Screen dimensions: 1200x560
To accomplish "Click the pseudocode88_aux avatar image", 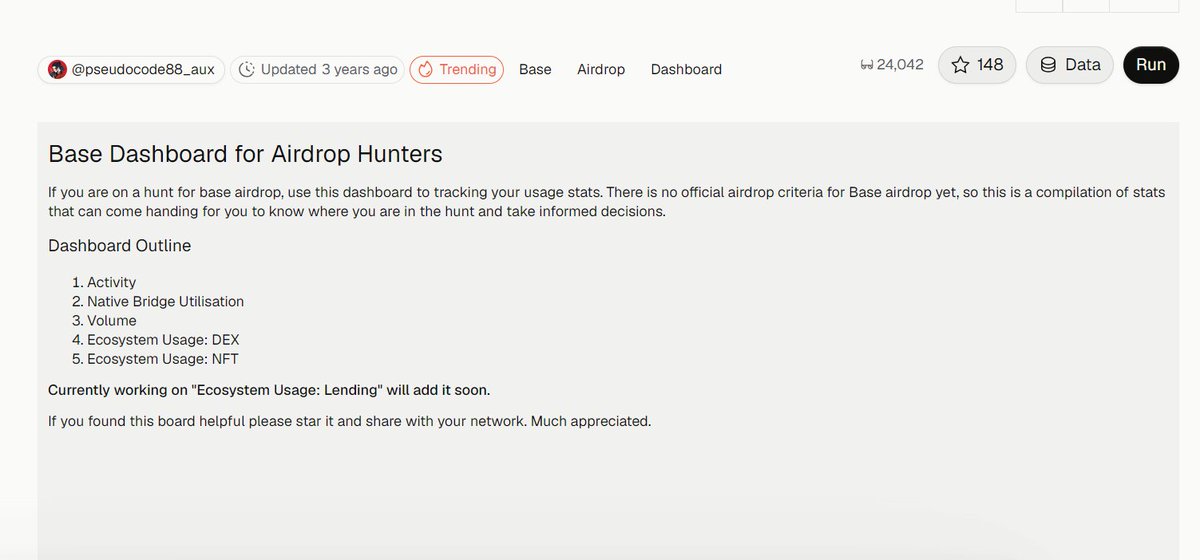I will (57, 69).
